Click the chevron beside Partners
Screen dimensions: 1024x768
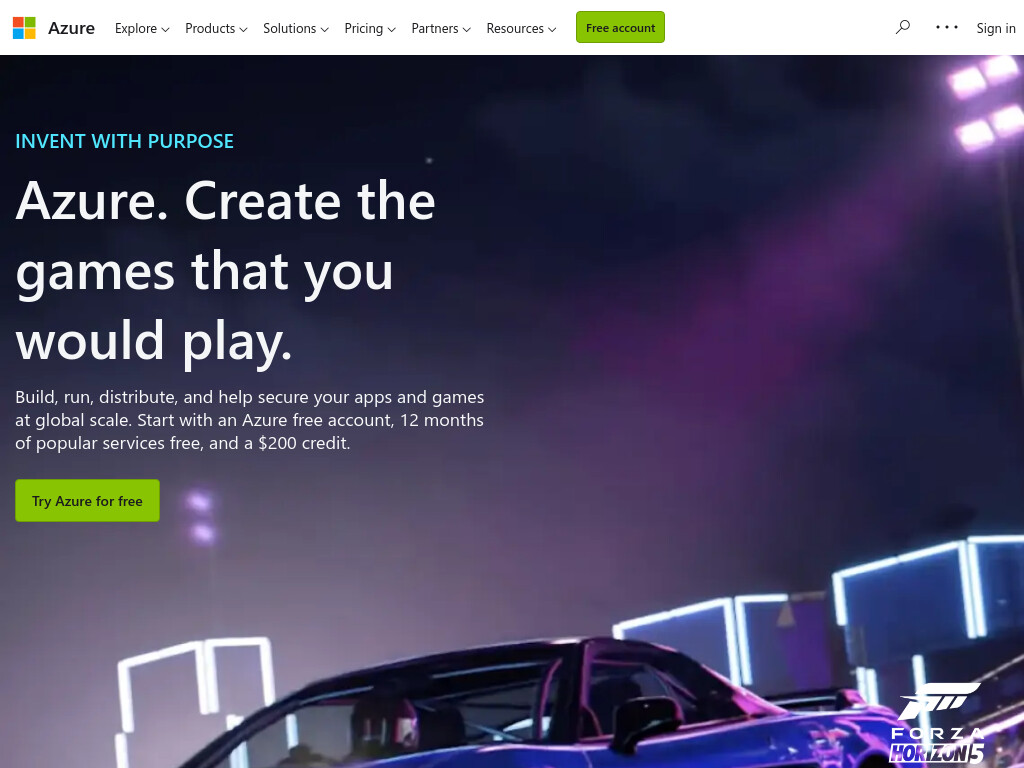tap(466, 29)
